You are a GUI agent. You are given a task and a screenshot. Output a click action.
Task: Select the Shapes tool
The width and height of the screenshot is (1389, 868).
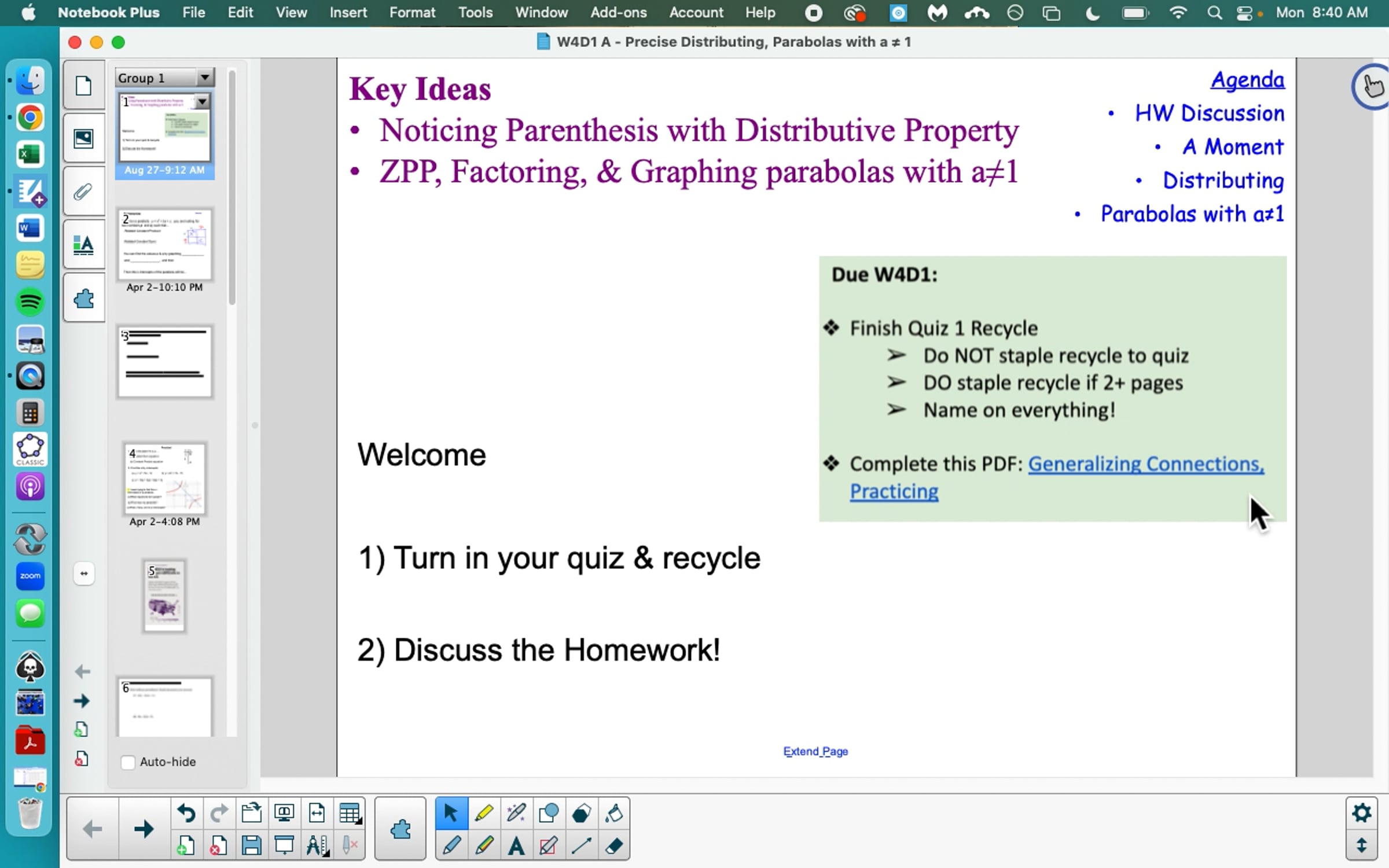549,814
